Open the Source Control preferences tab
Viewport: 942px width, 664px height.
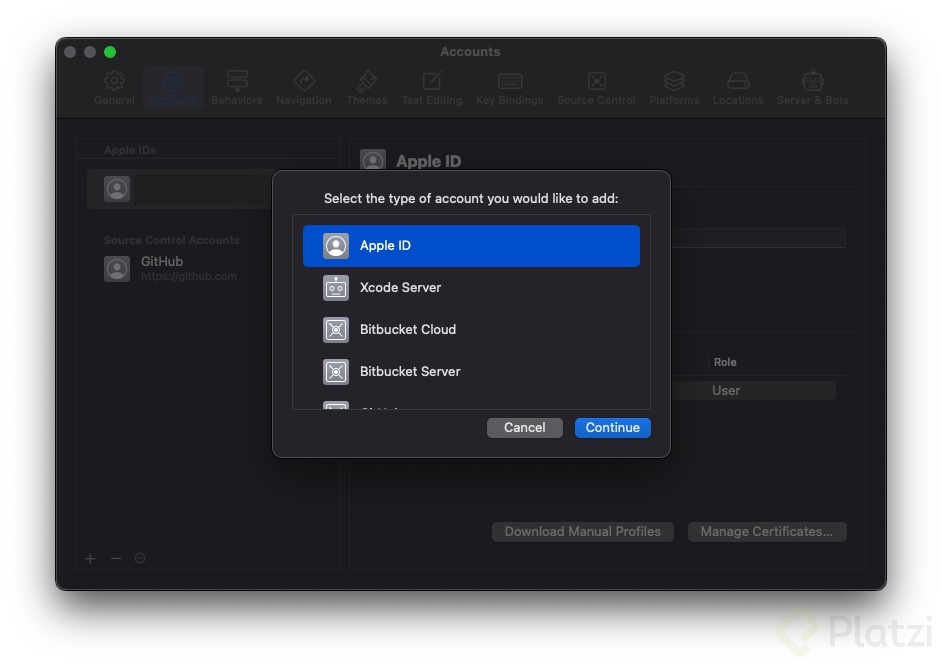pos(596,88)
